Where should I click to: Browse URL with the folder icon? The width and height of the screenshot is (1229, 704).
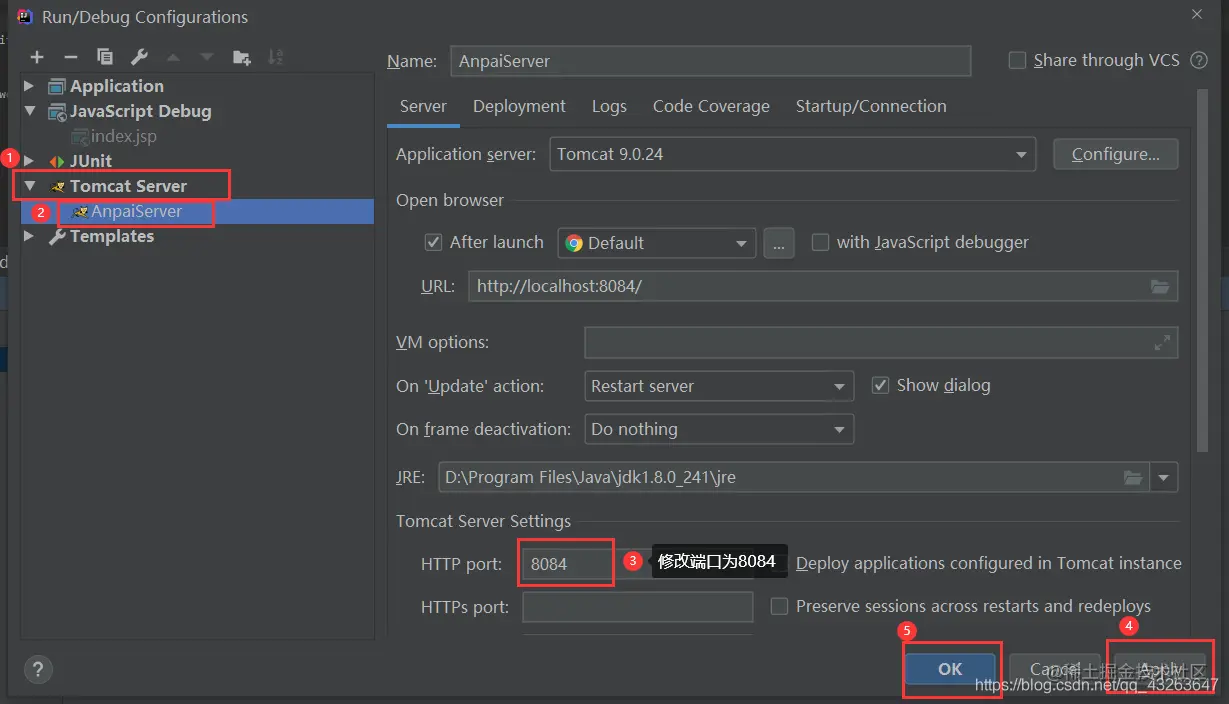[1160, 286]
